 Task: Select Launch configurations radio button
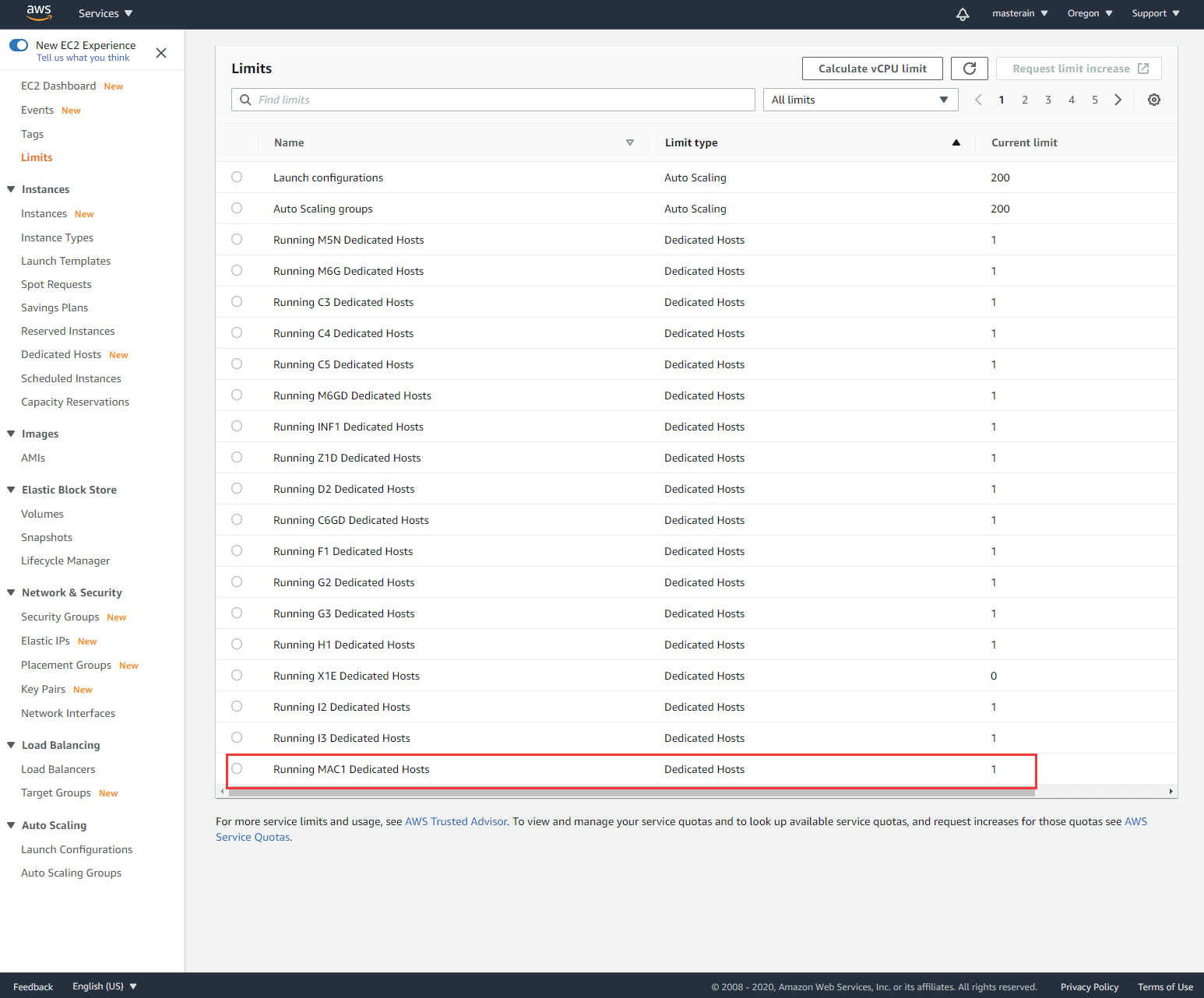(237, 177)
